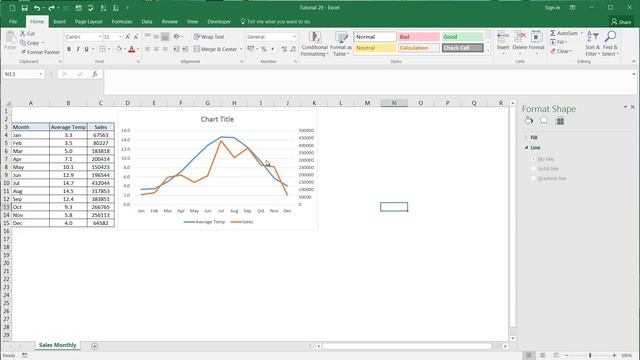The image size is (640, 360).
Task: Click the Format Painter brush
Action: [x=23, y=52]
